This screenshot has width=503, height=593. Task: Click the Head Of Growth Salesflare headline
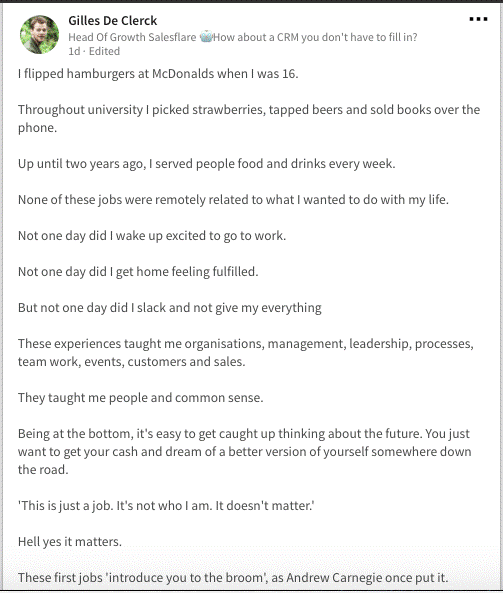[242, 37]
